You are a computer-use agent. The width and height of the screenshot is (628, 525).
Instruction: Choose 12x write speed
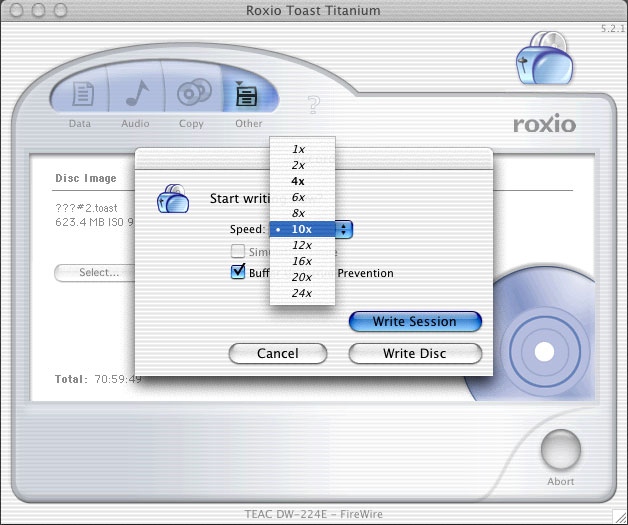[x=302, y=245]
